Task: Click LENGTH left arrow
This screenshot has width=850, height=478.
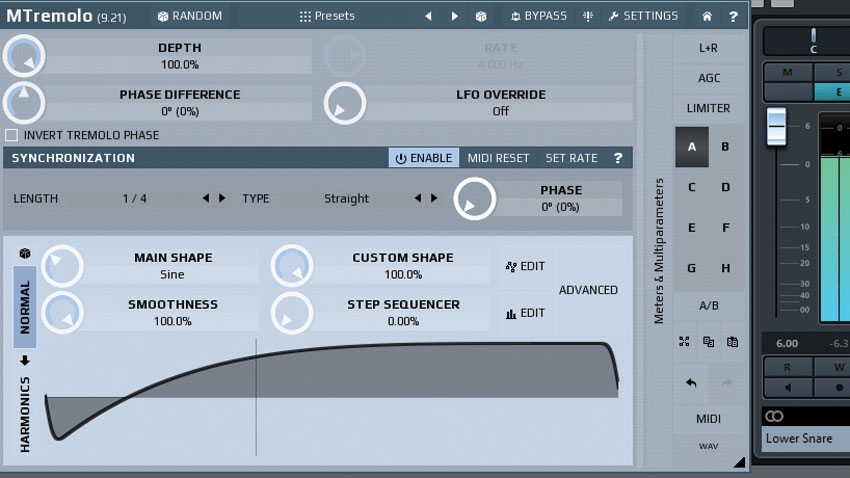Action: [205, 198]
